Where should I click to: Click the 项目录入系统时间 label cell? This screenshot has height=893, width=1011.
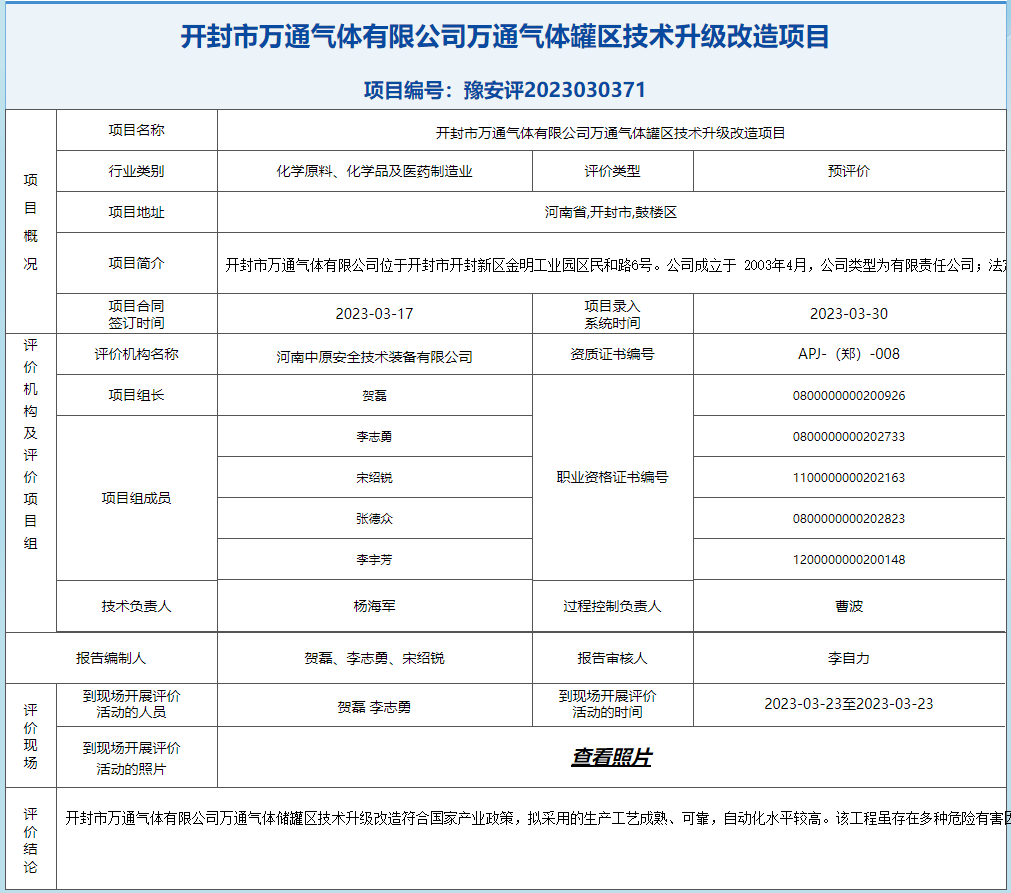[x=613, y=314]
